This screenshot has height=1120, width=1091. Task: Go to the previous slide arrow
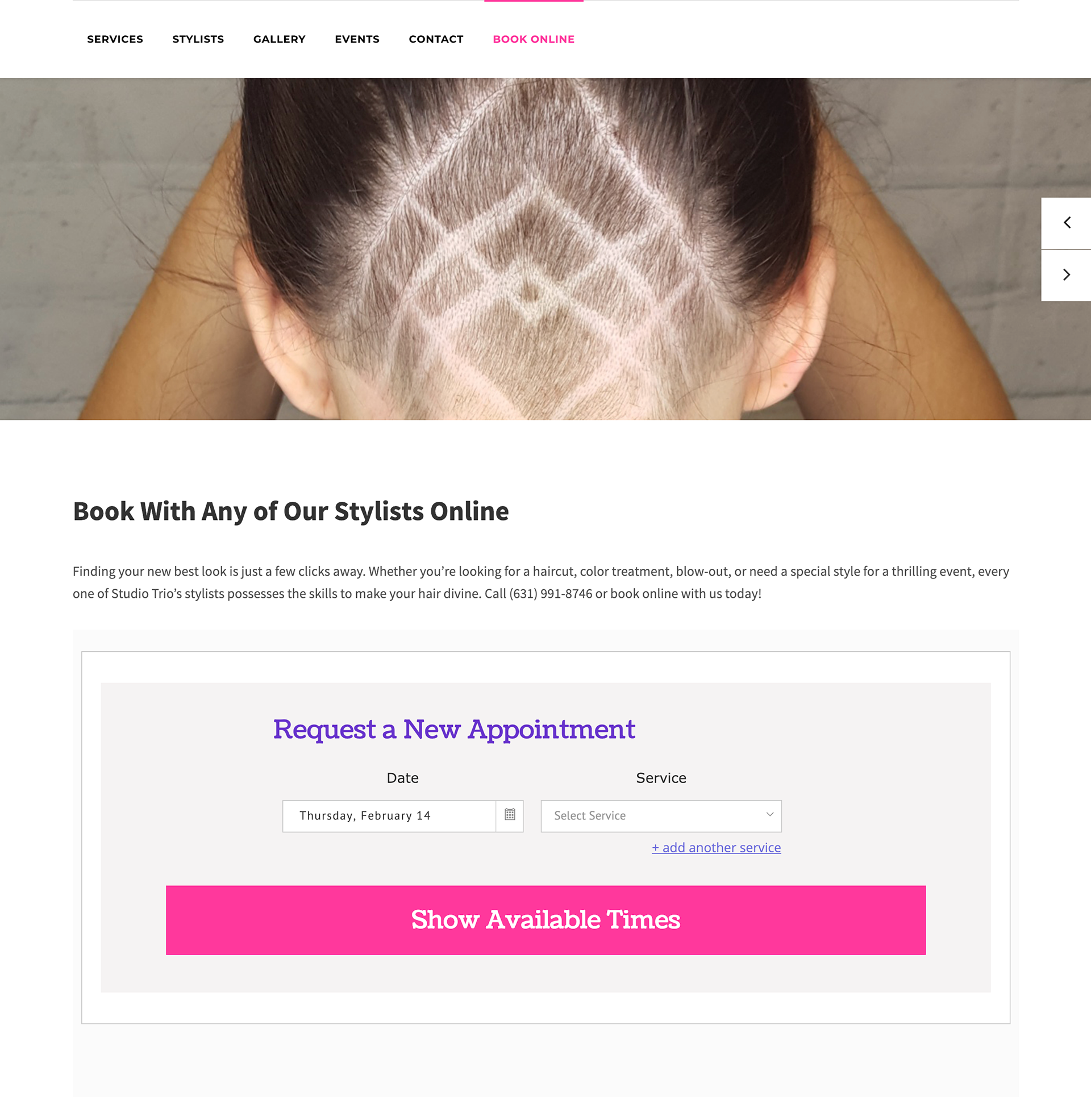tap(1066, 223)
